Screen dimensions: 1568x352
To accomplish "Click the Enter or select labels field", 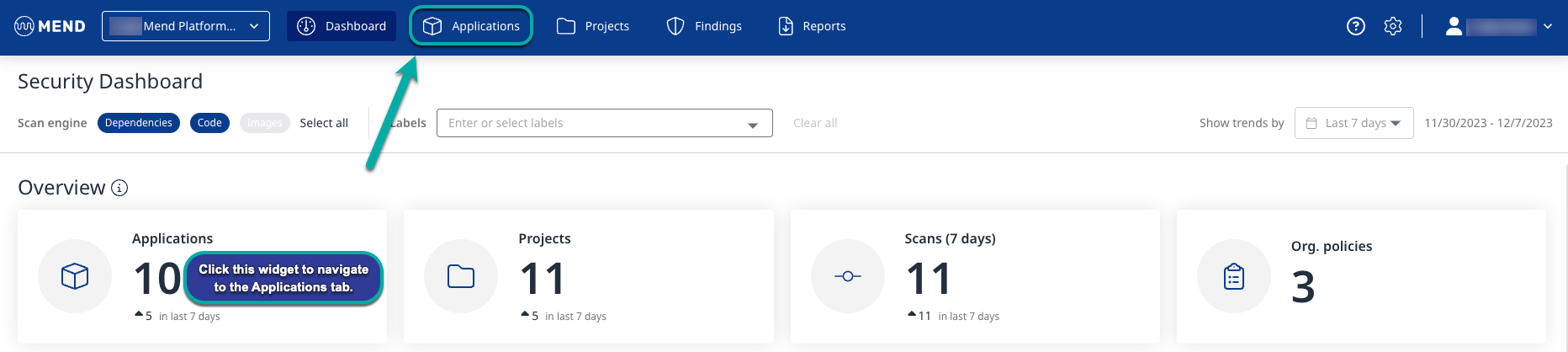I will [x=593, y=123].
